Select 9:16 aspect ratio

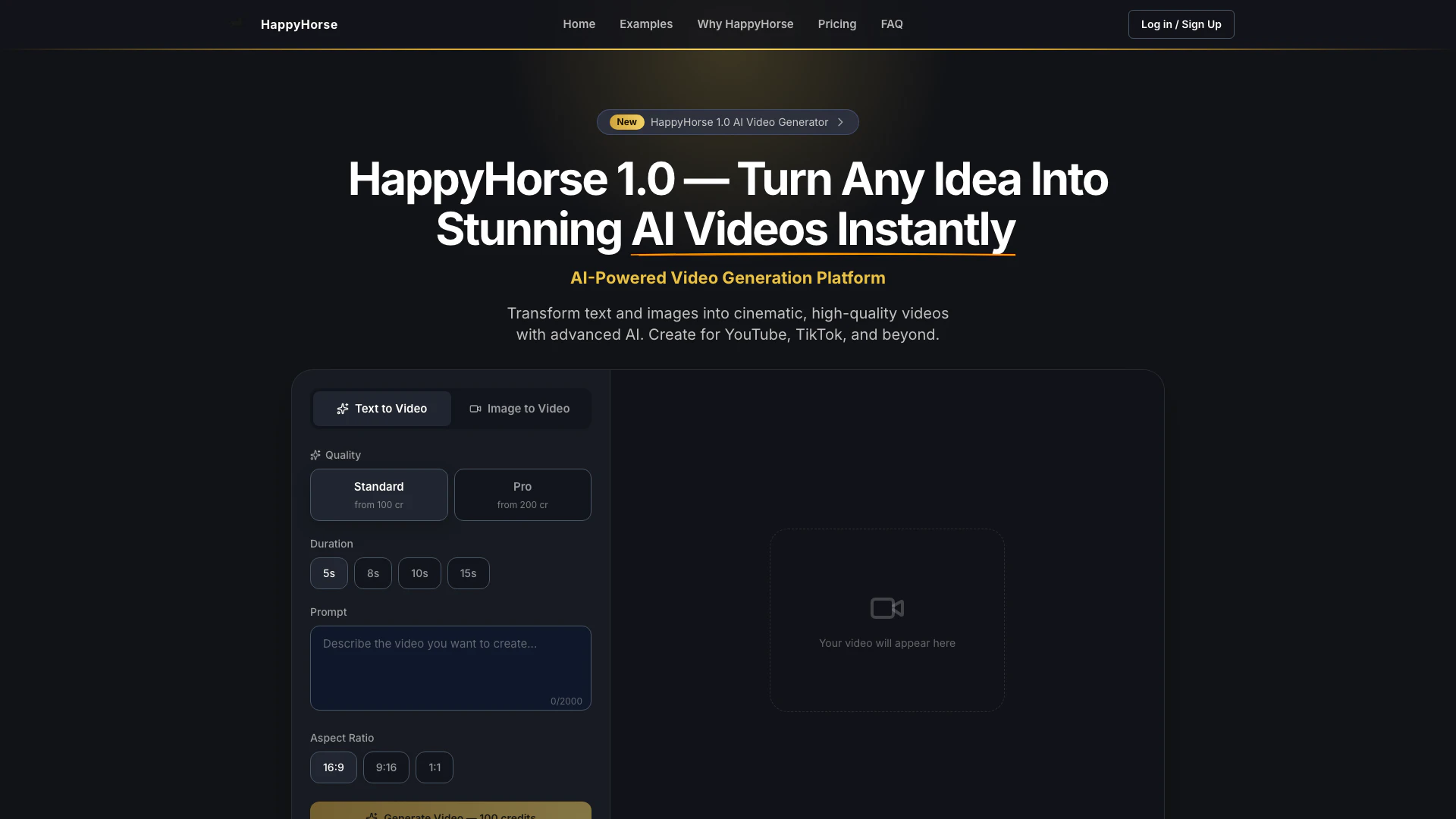386,767
